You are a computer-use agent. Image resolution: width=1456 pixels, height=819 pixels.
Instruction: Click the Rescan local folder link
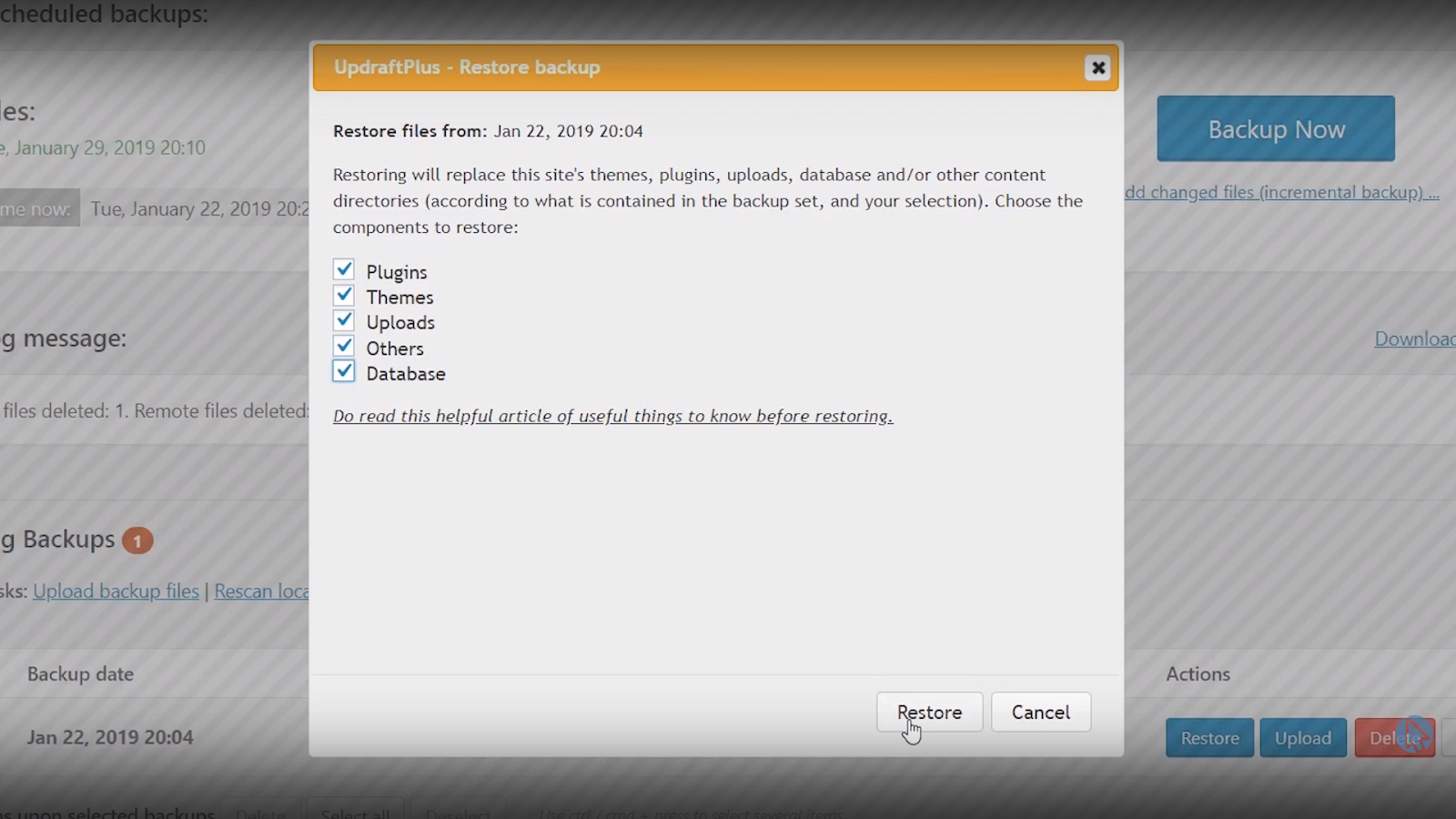(262, 591)
